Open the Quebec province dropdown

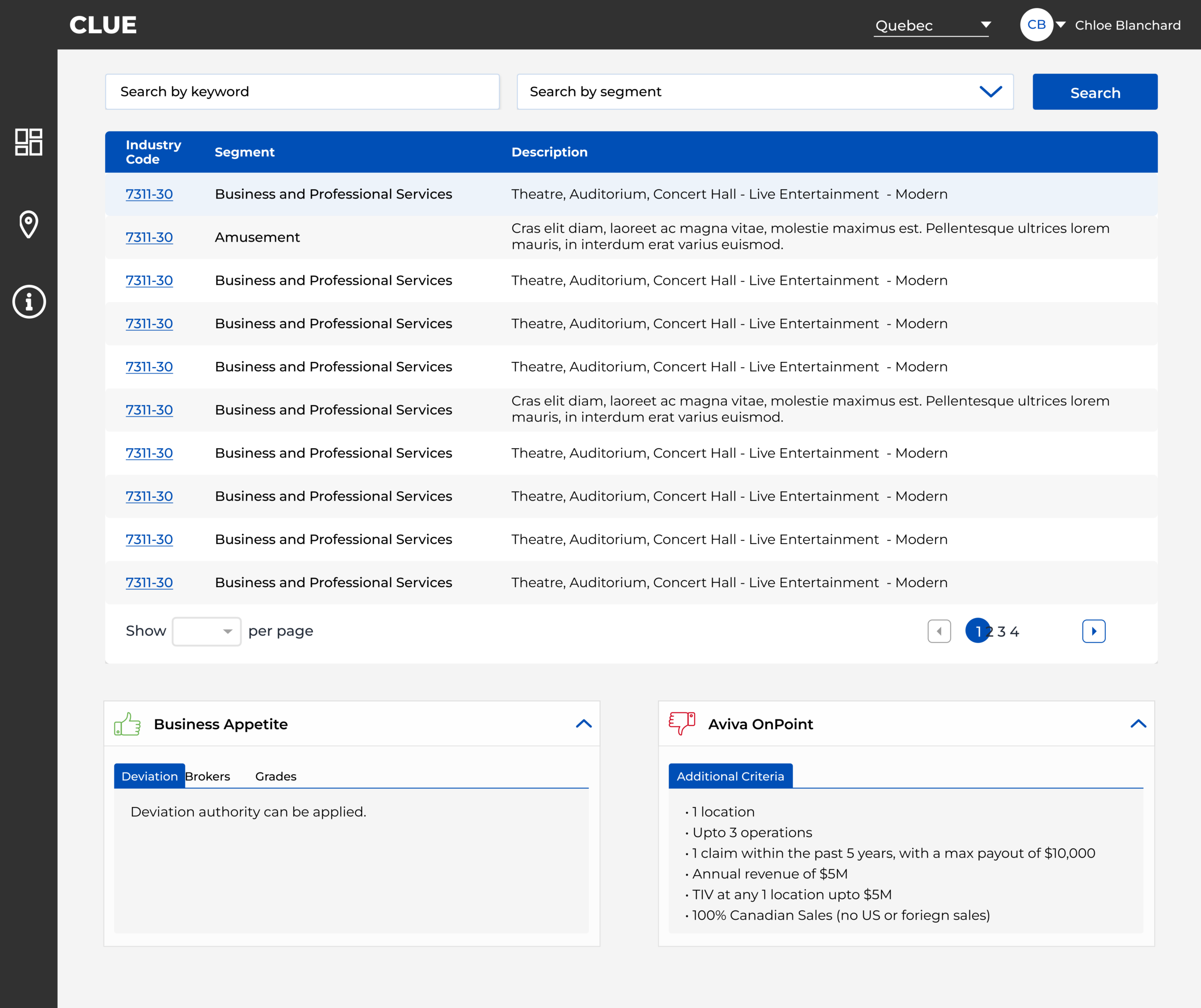pos(932,26)
